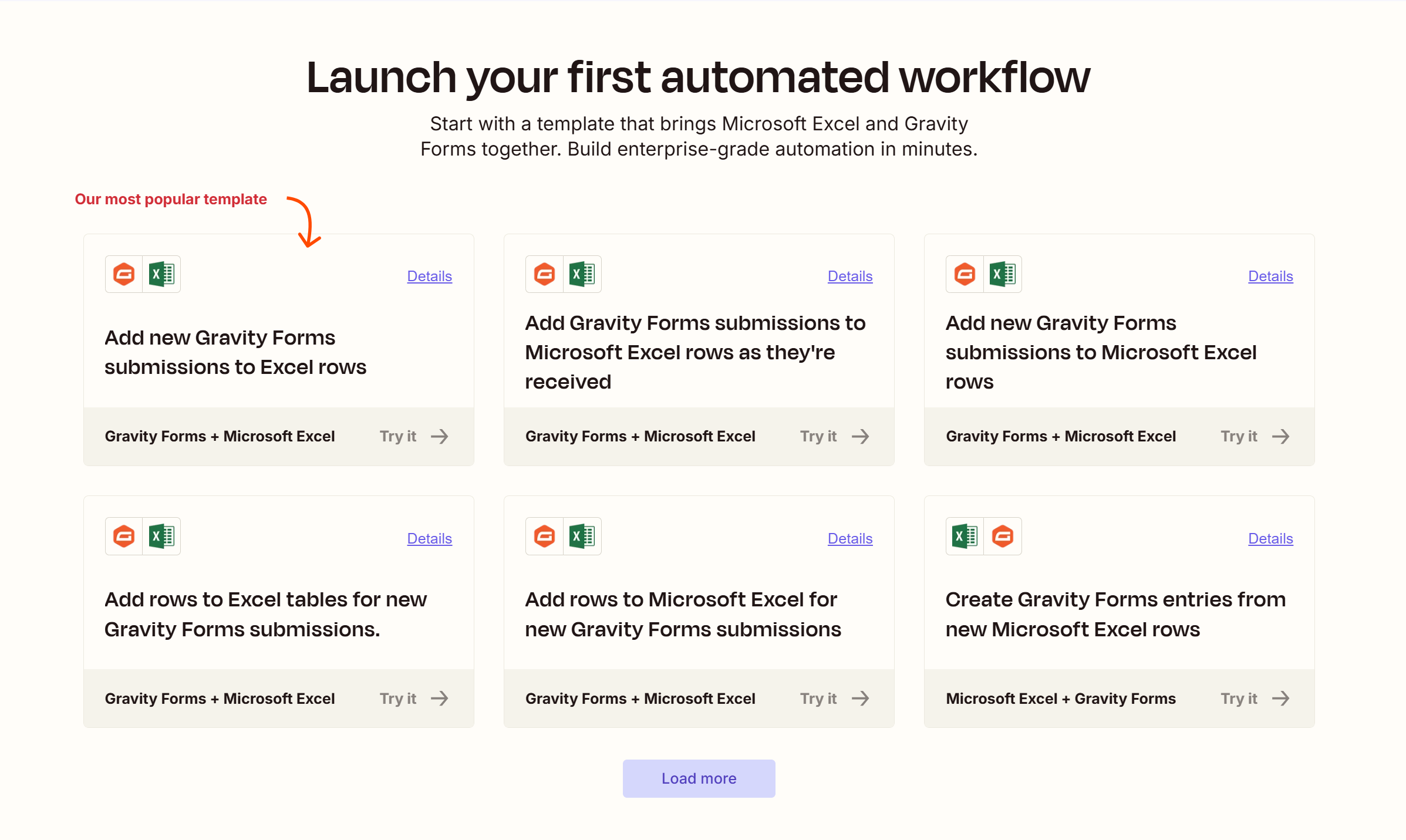Click Try it arrow on 'Create Gravity Forms entries' card
Viewport: 1406px width, 840px height.
tap(1280, 698)
